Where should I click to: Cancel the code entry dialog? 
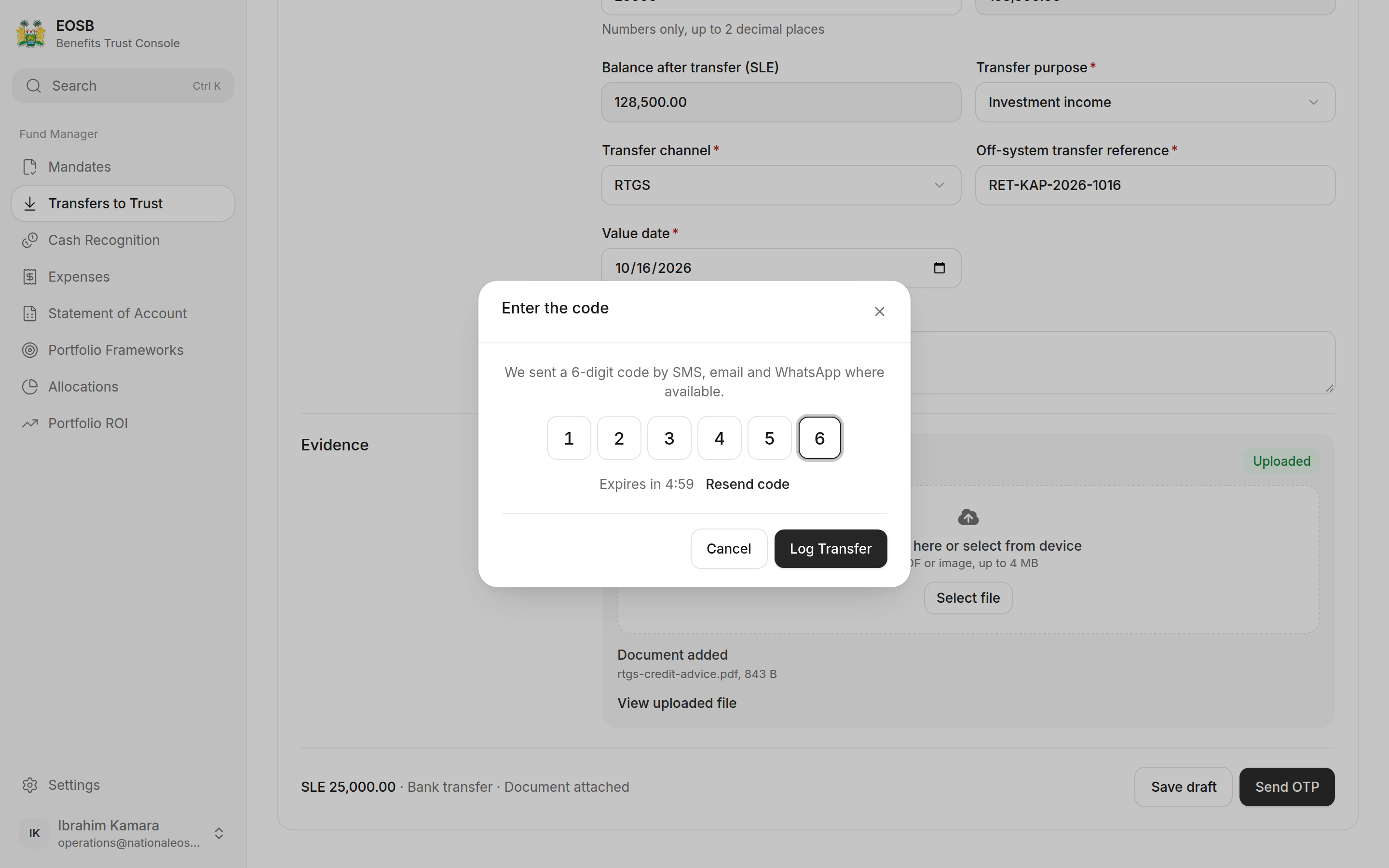728,549
